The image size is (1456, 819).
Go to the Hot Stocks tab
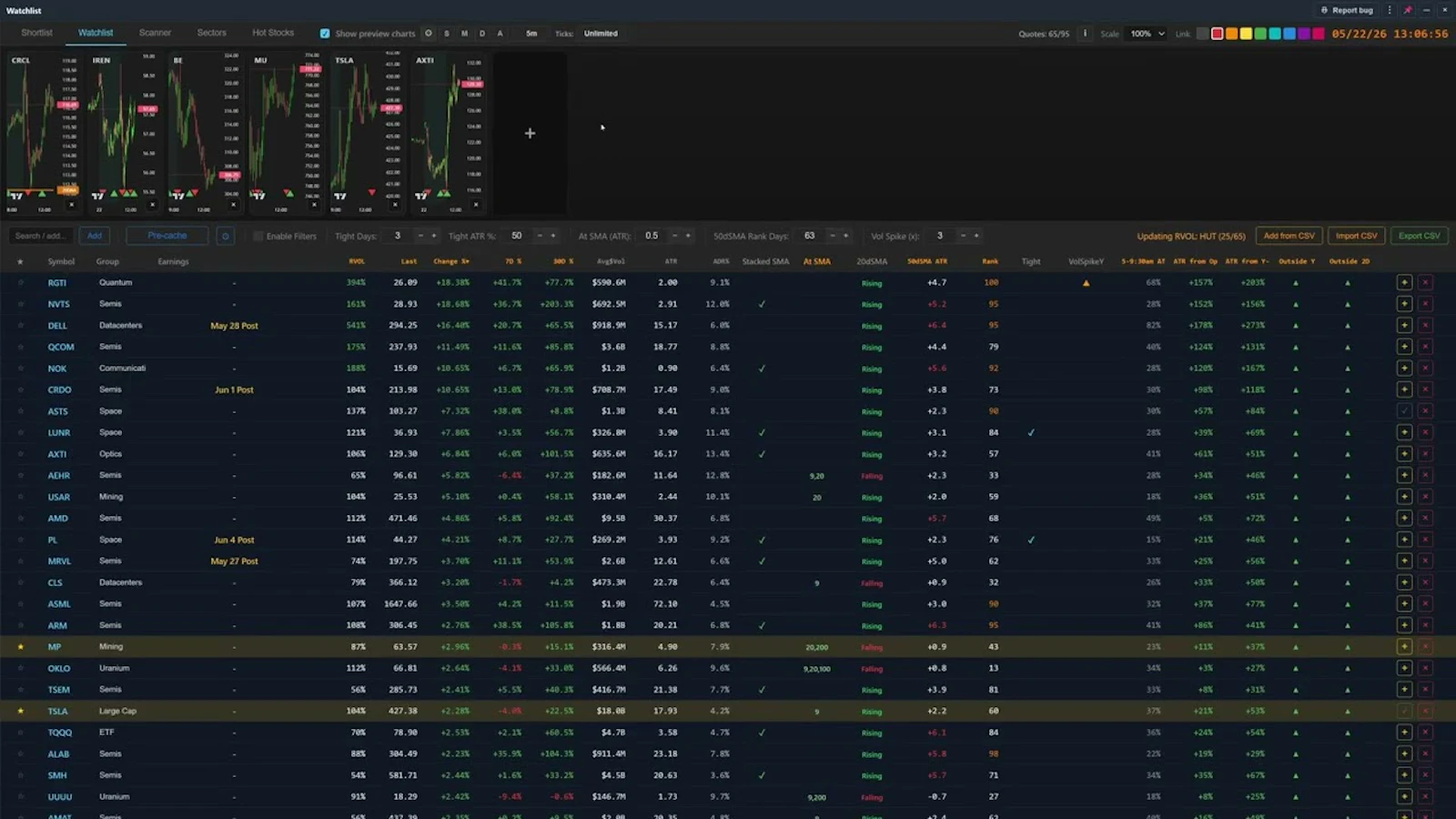[x=273, y=33]
